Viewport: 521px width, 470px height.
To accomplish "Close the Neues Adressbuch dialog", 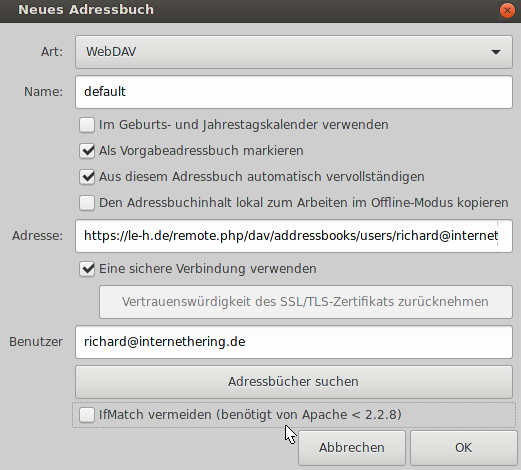I will coord(507,11).
